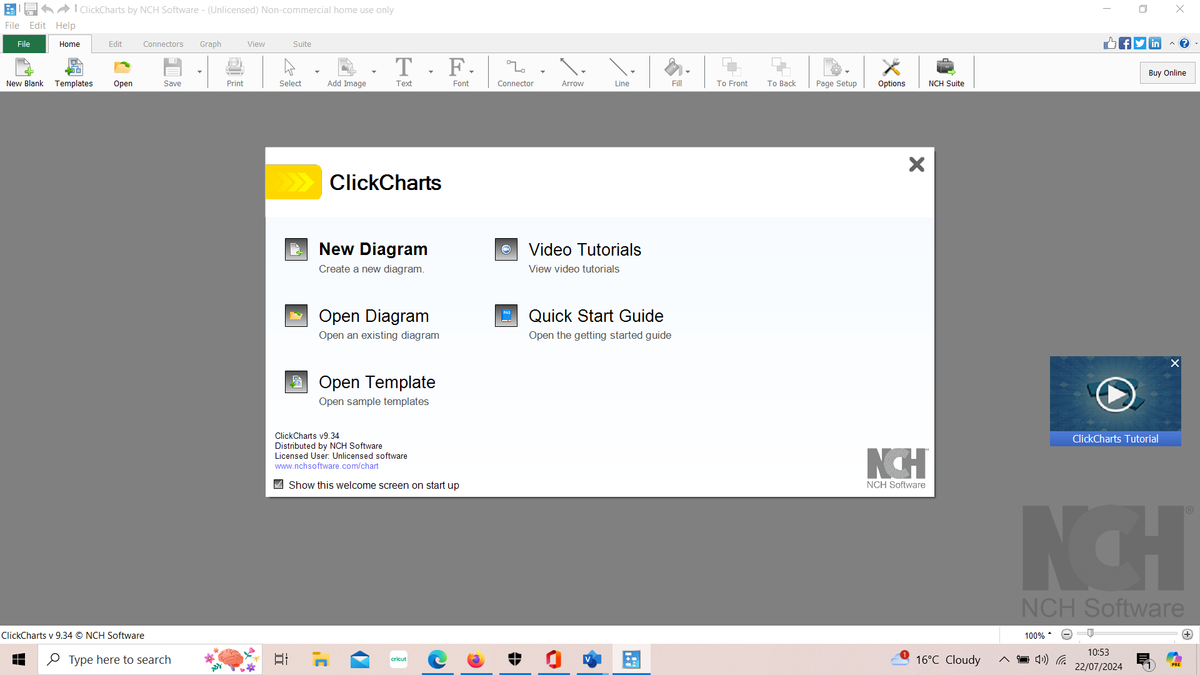Open ClickCharts Tutorial video popup
The image size is (1200, 675).
tap(1115, 394)
